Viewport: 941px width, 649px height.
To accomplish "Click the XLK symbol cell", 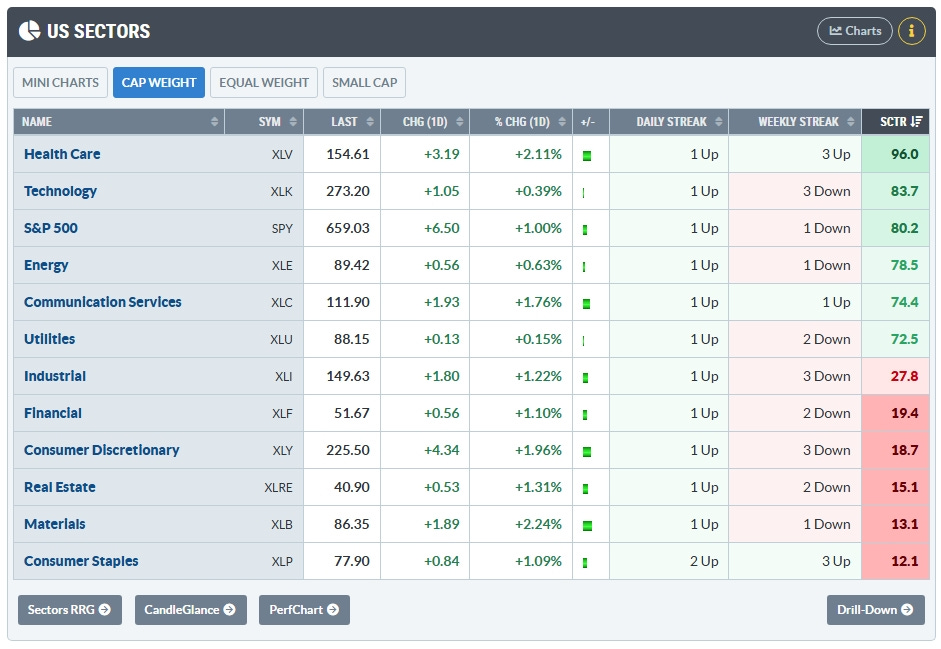I will click(x=281, y=192).
